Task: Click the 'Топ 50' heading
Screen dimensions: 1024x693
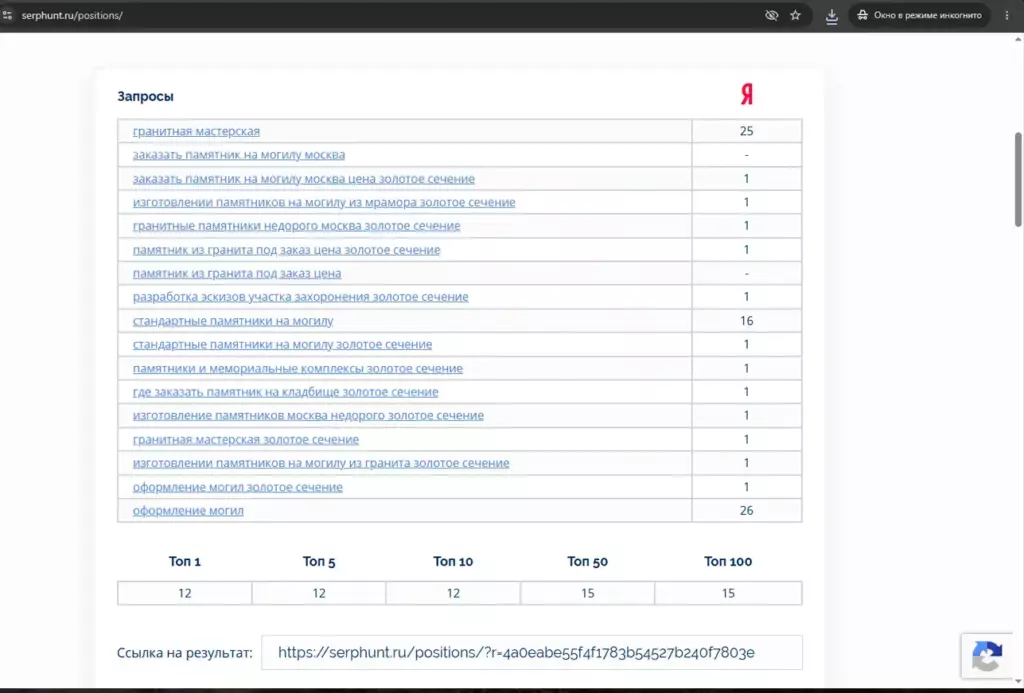Action: tap(587, 561)
